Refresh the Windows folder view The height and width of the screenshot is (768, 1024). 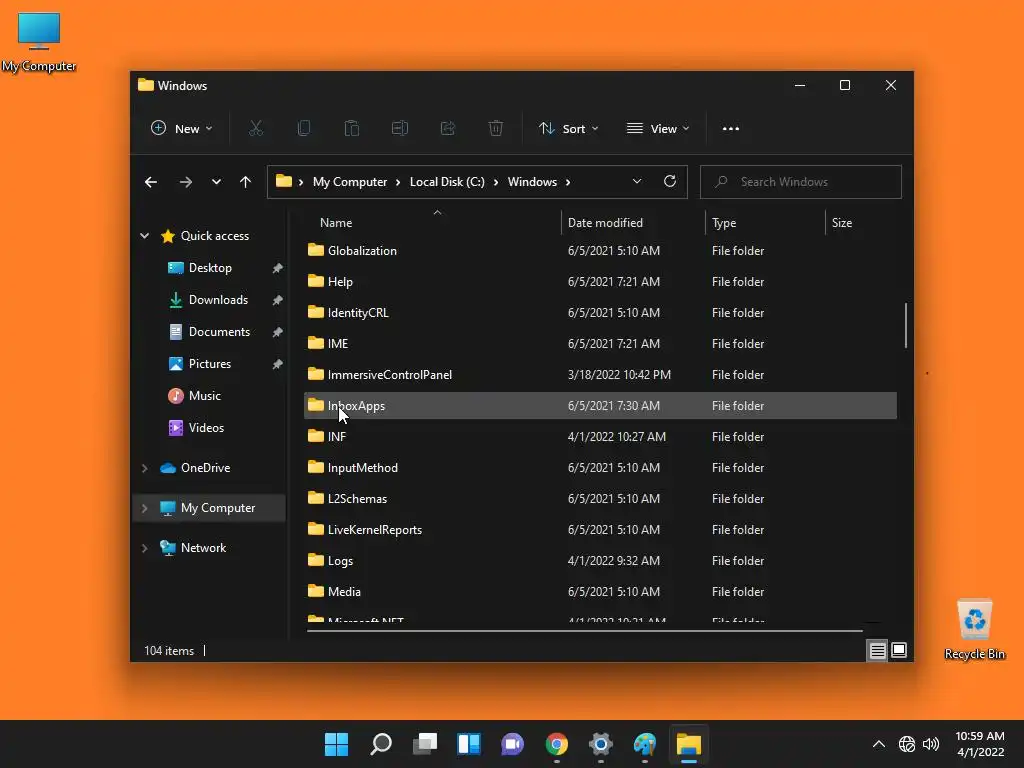tap(670, 182)
